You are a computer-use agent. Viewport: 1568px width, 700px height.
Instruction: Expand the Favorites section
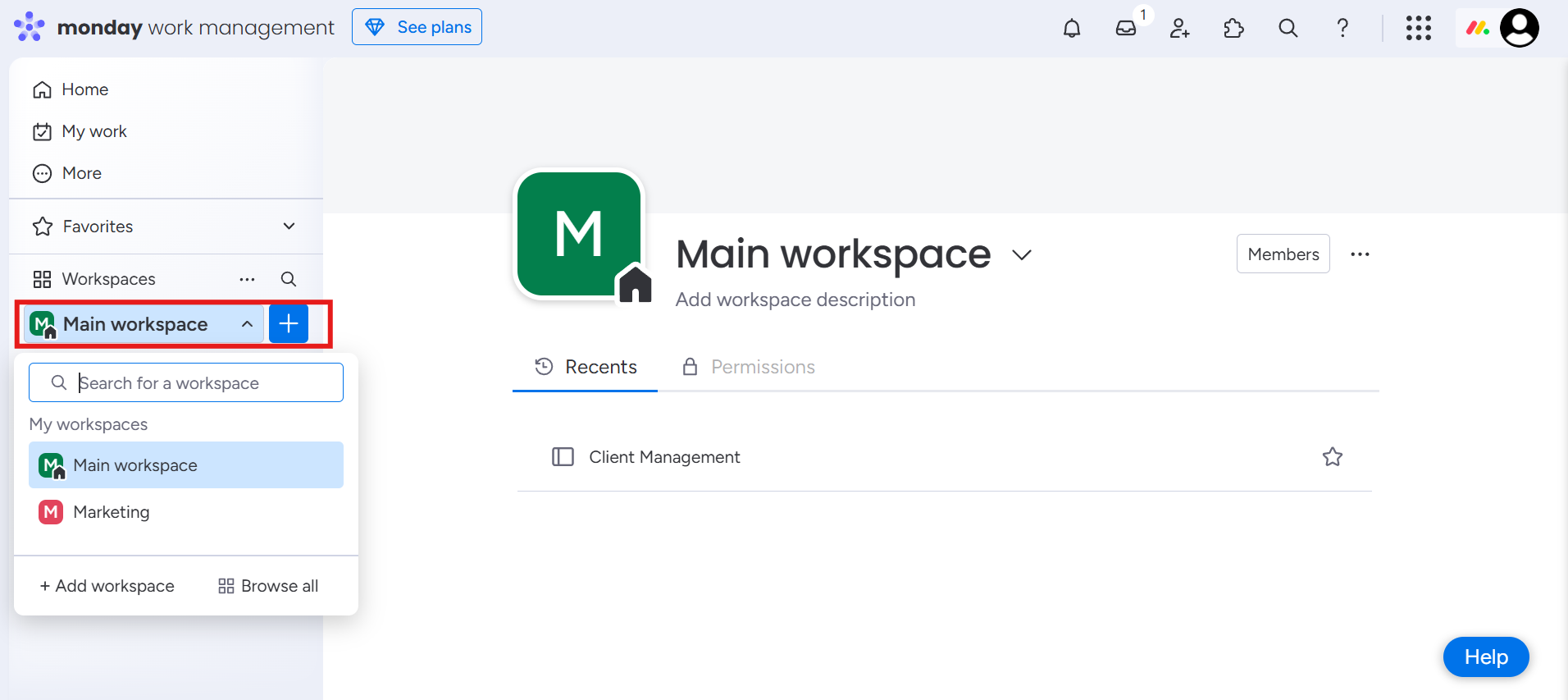click(x=289, y=226)
